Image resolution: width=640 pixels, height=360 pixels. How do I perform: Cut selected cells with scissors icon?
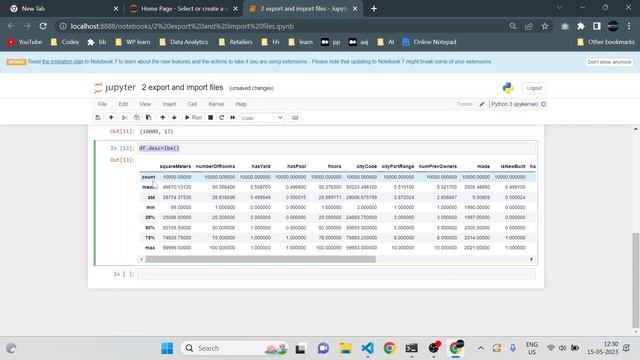coord(124,118)
